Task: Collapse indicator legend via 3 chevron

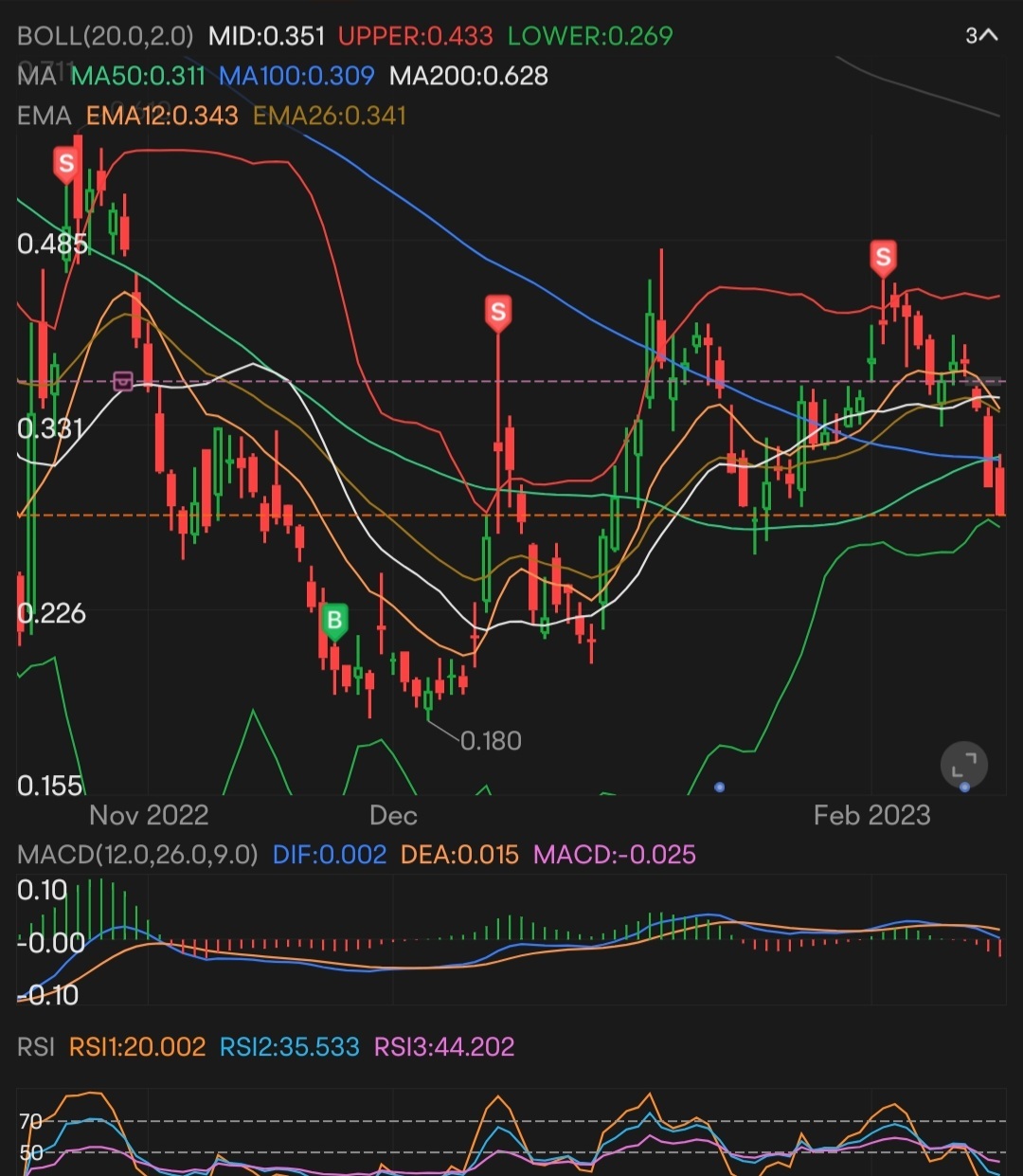Action: (x=981, y=36)
